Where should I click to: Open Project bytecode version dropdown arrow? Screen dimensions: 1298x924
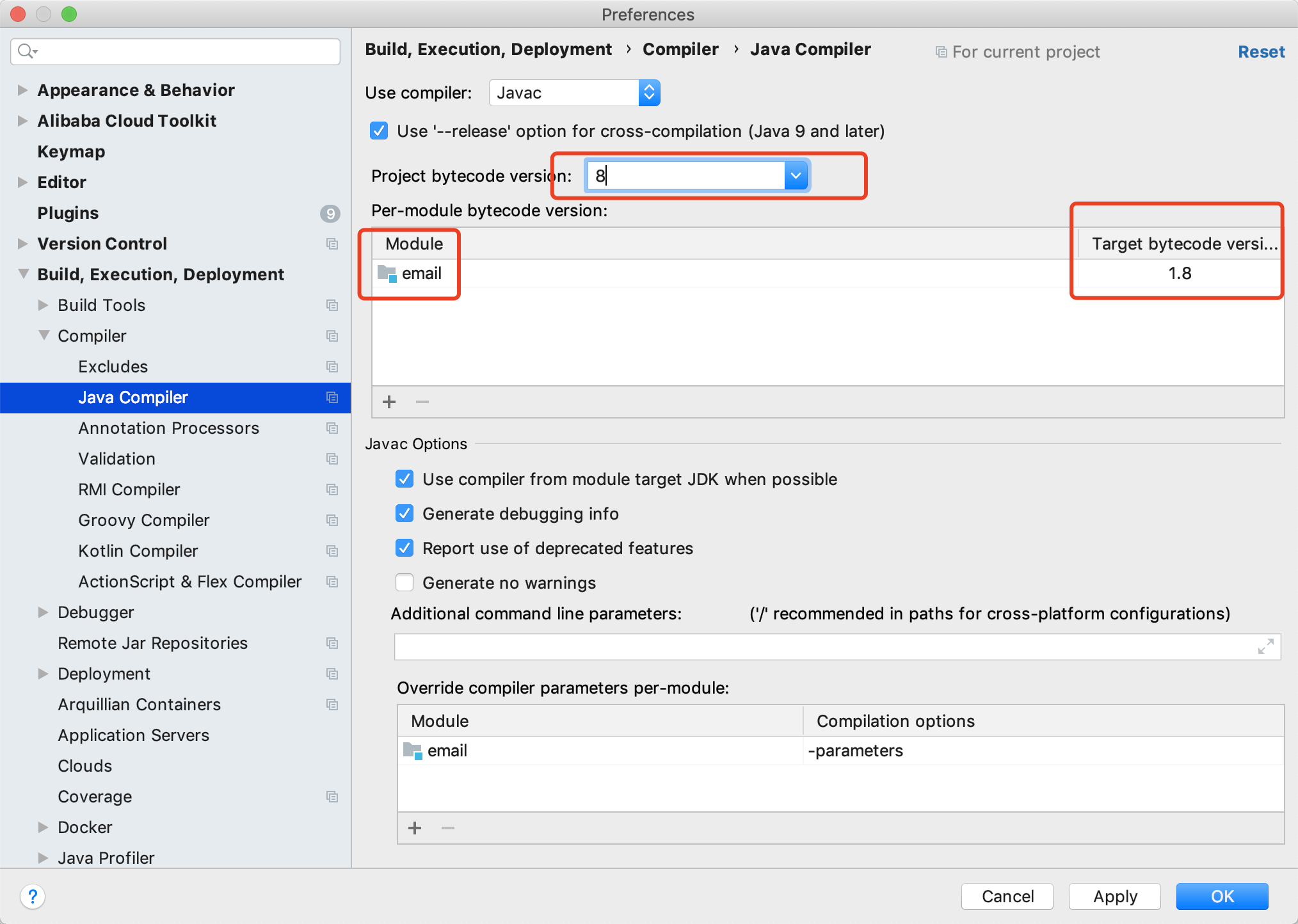click(x=796, y=175)
